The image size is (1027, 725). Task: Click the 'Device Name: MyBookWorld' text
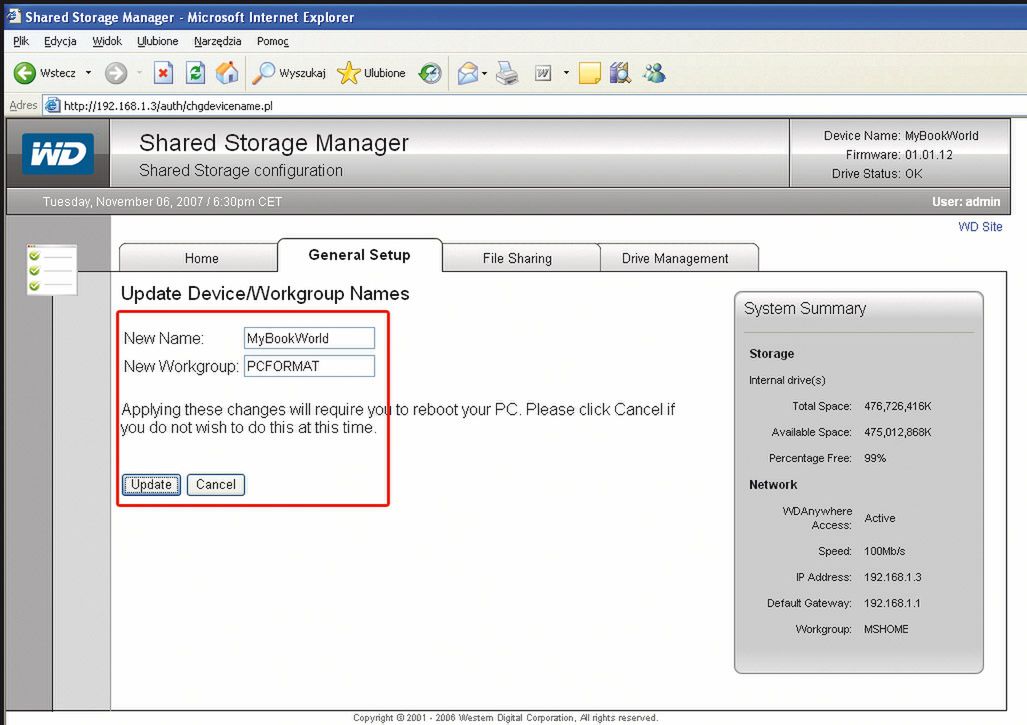pos(901,136)
